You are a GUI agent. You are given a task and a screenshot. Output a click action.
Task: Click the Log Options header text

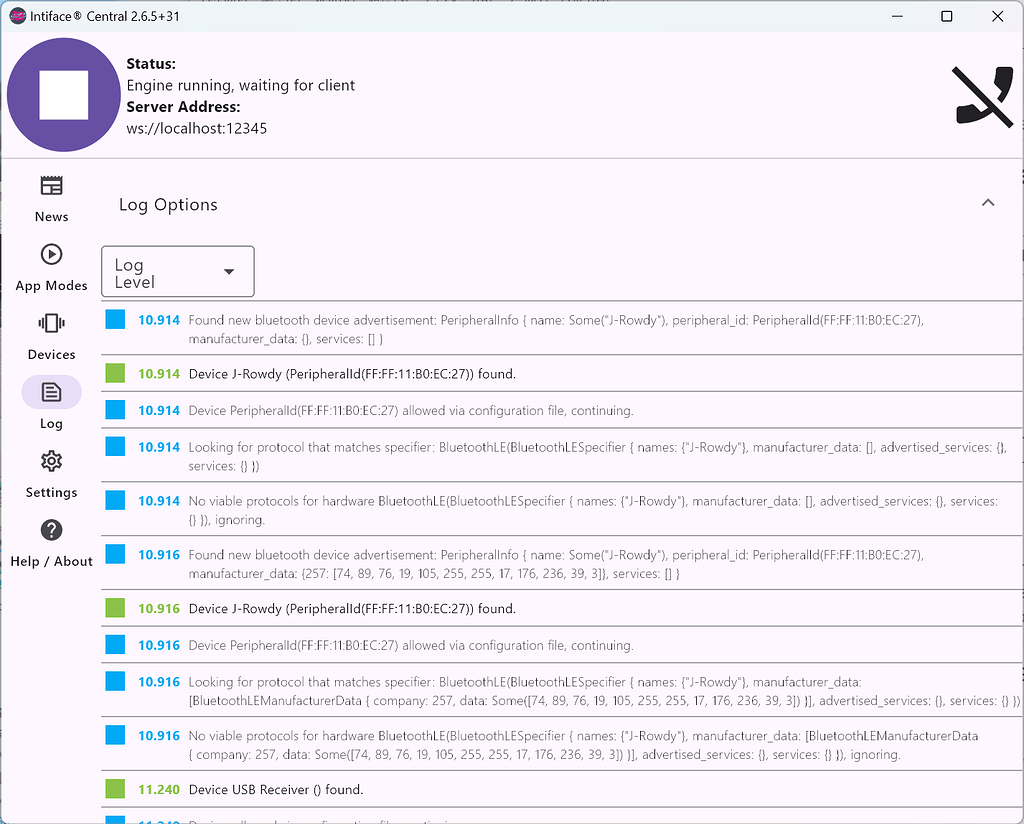point(168,205)
